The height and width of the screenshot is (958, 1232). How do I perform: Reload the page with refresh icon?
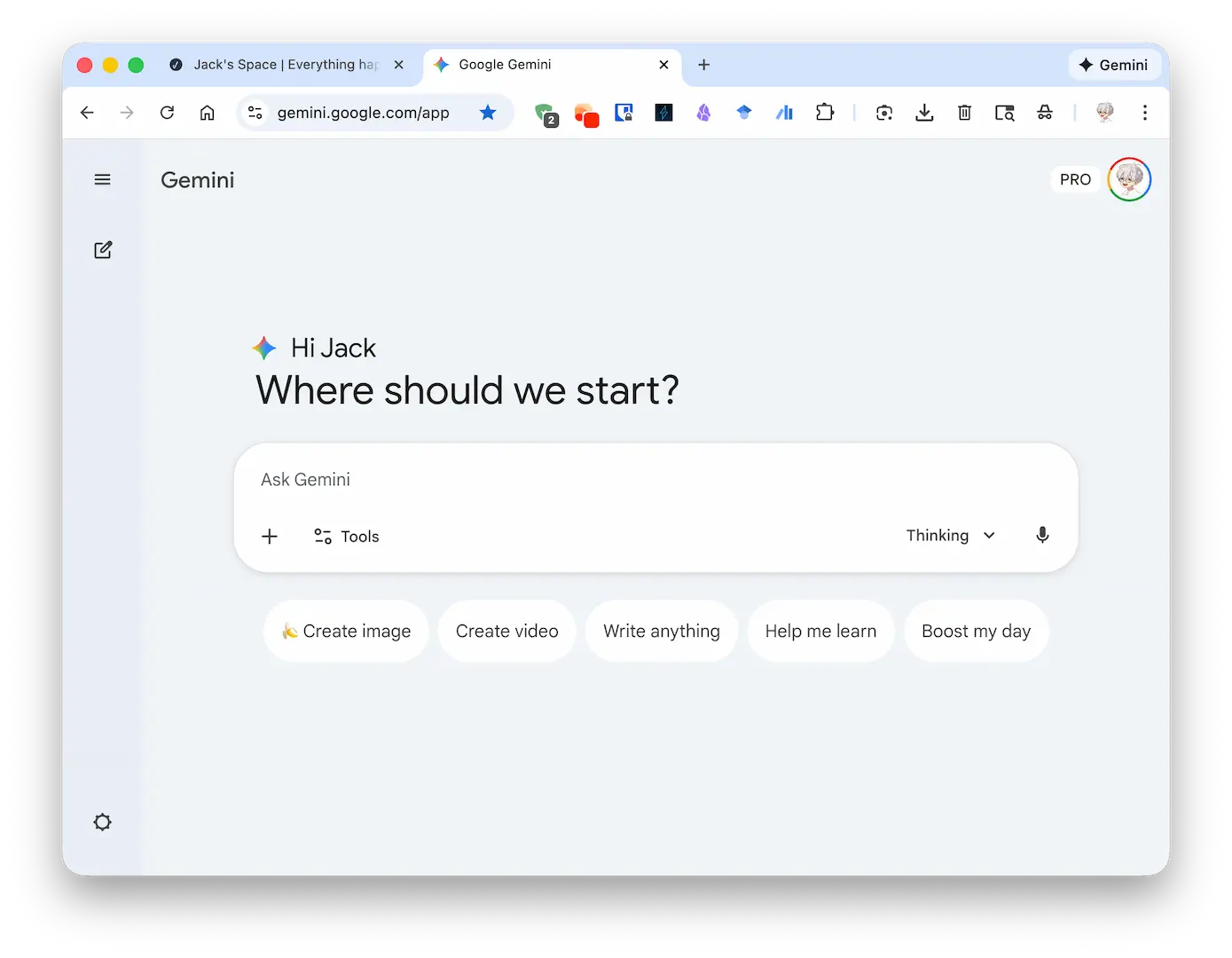click(x=167, y=113)
